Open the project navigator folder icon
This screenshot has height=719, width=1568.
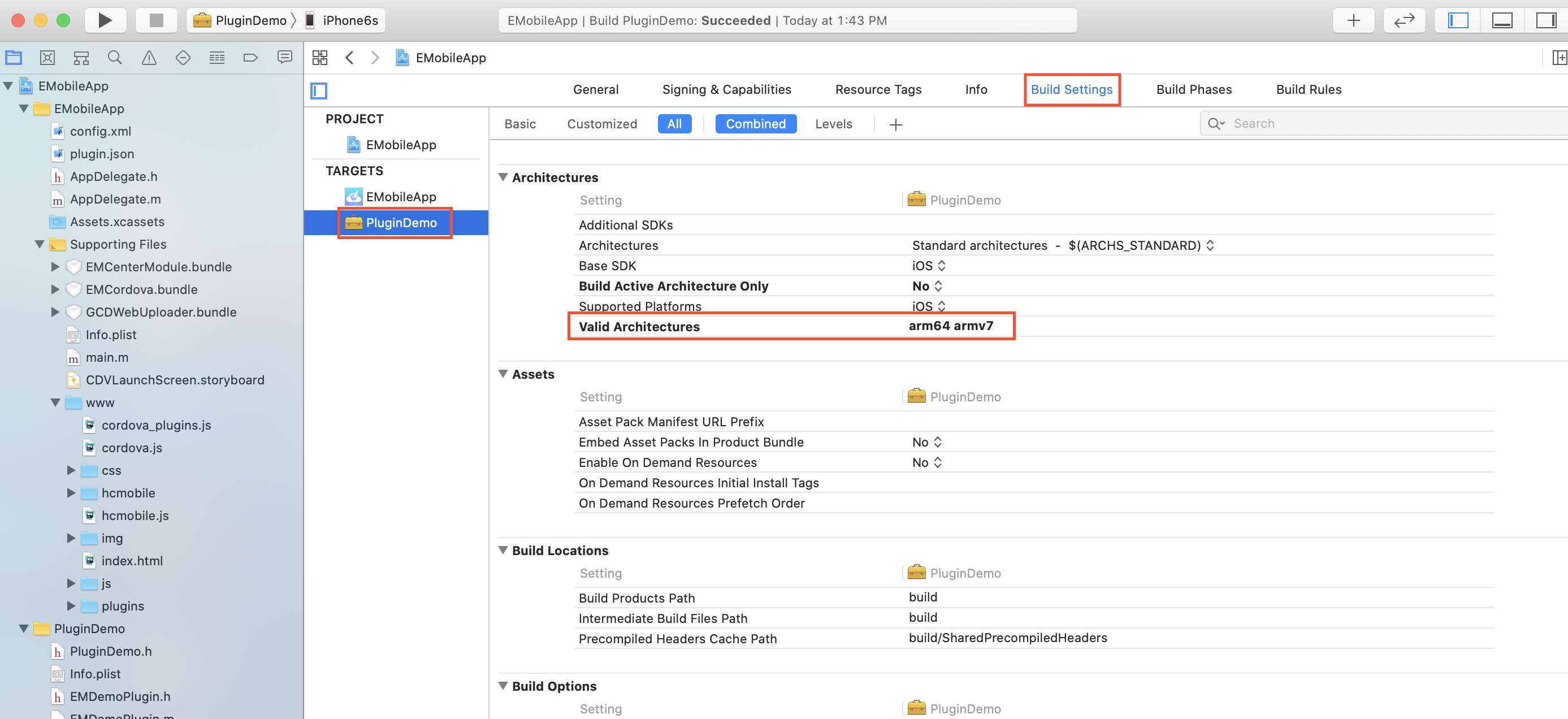click(14, 58)
